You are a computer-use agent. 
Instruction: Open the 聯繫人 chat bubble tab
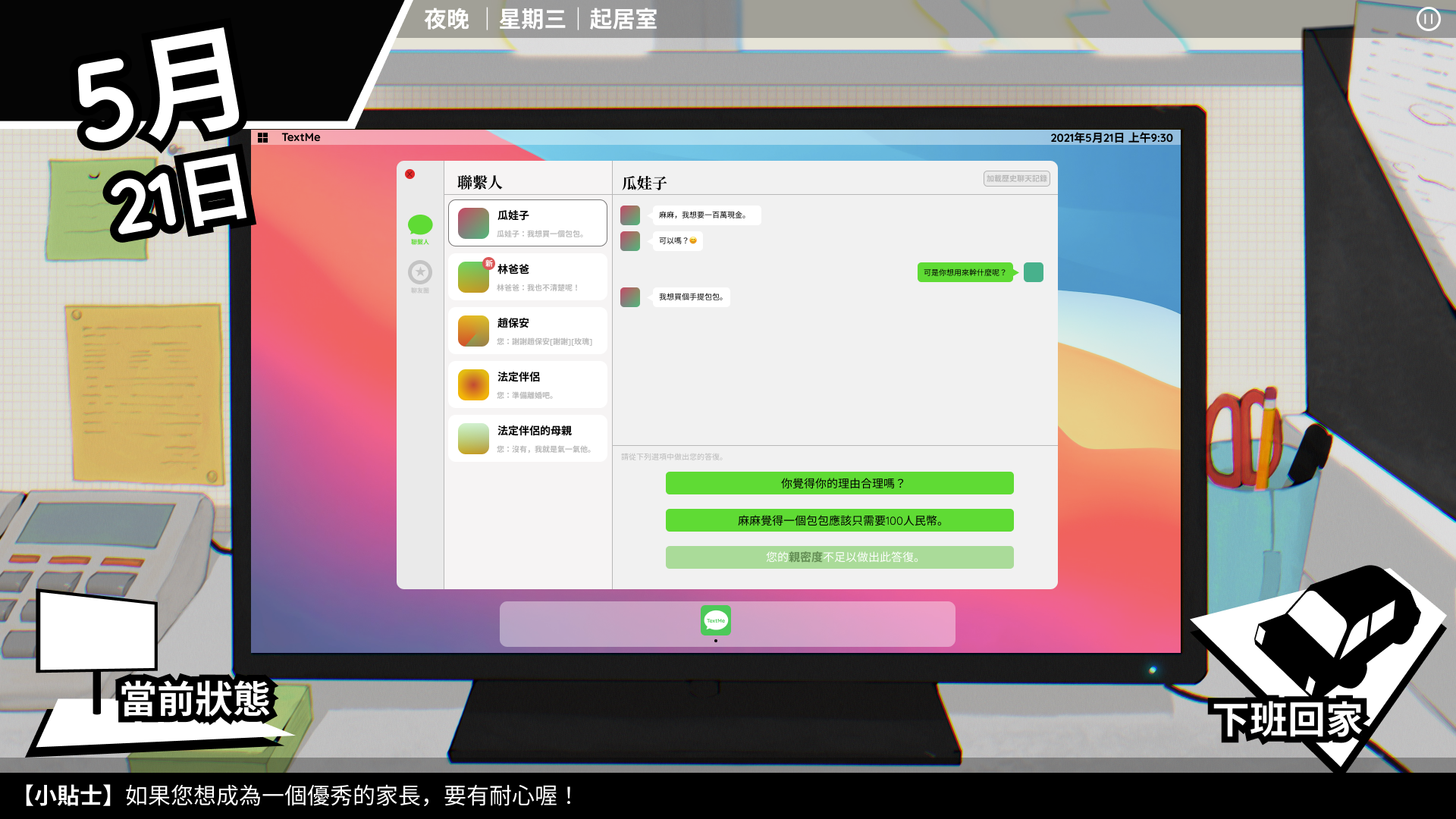pos(420,226)
